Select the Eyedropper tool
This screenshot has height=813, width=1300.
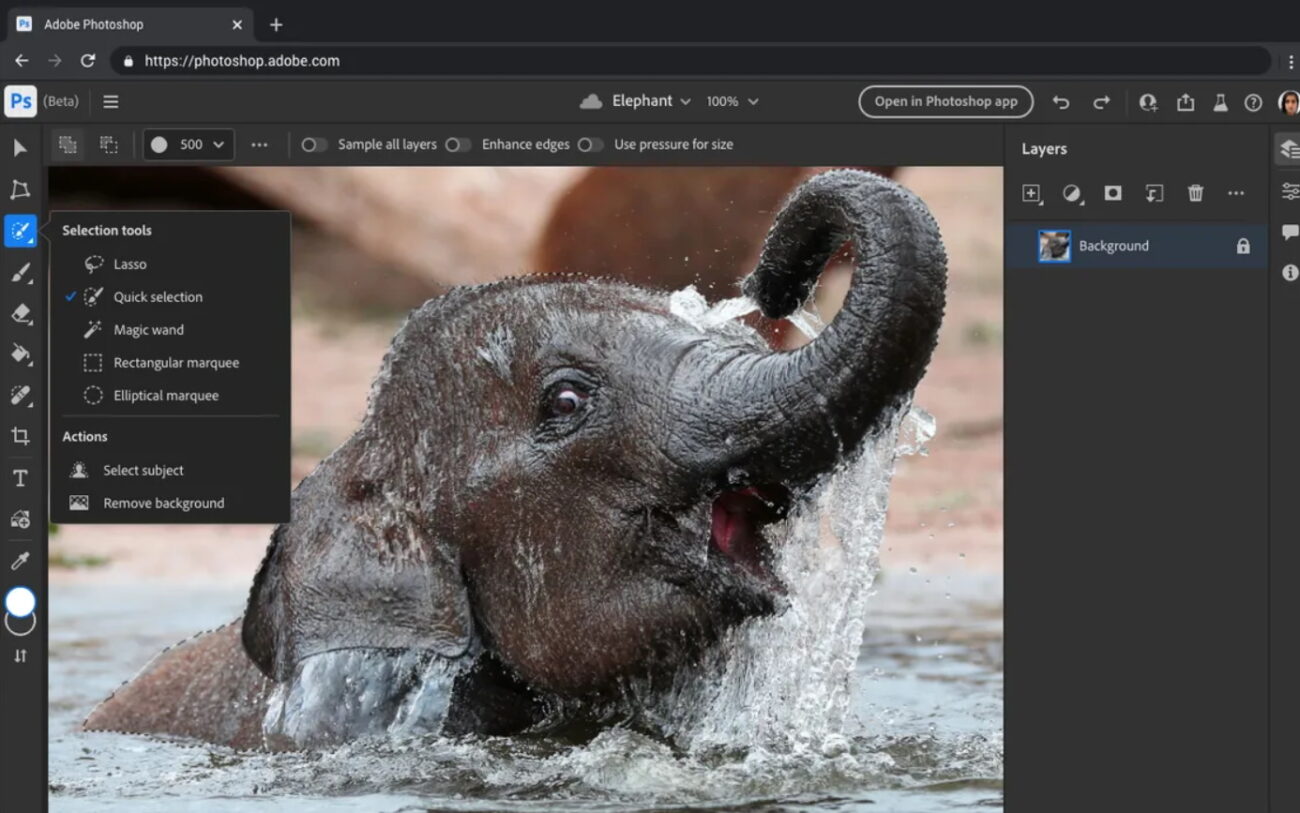click(20, 560)
